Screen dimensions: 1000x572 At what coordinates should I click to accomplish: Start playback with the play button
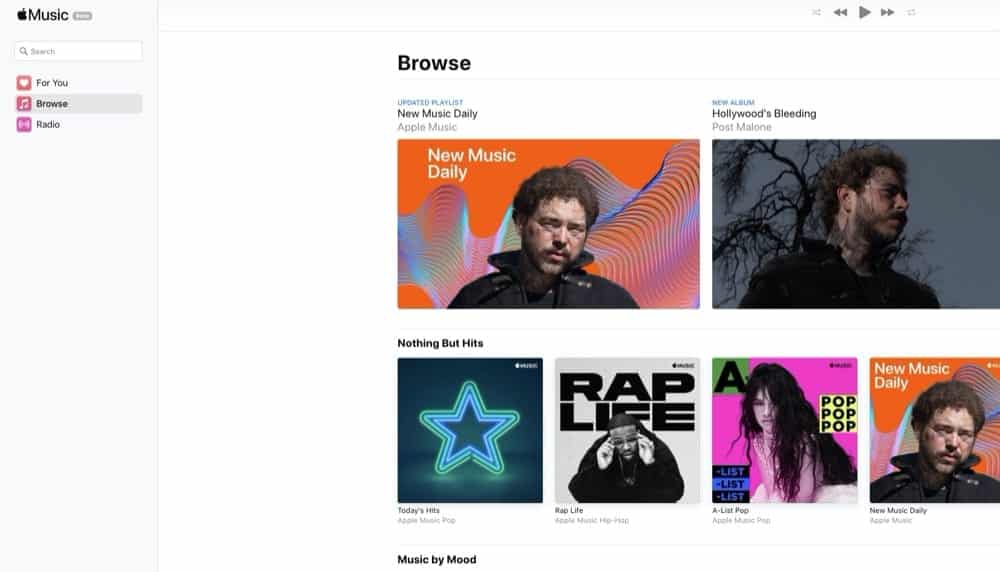[865, 12]
